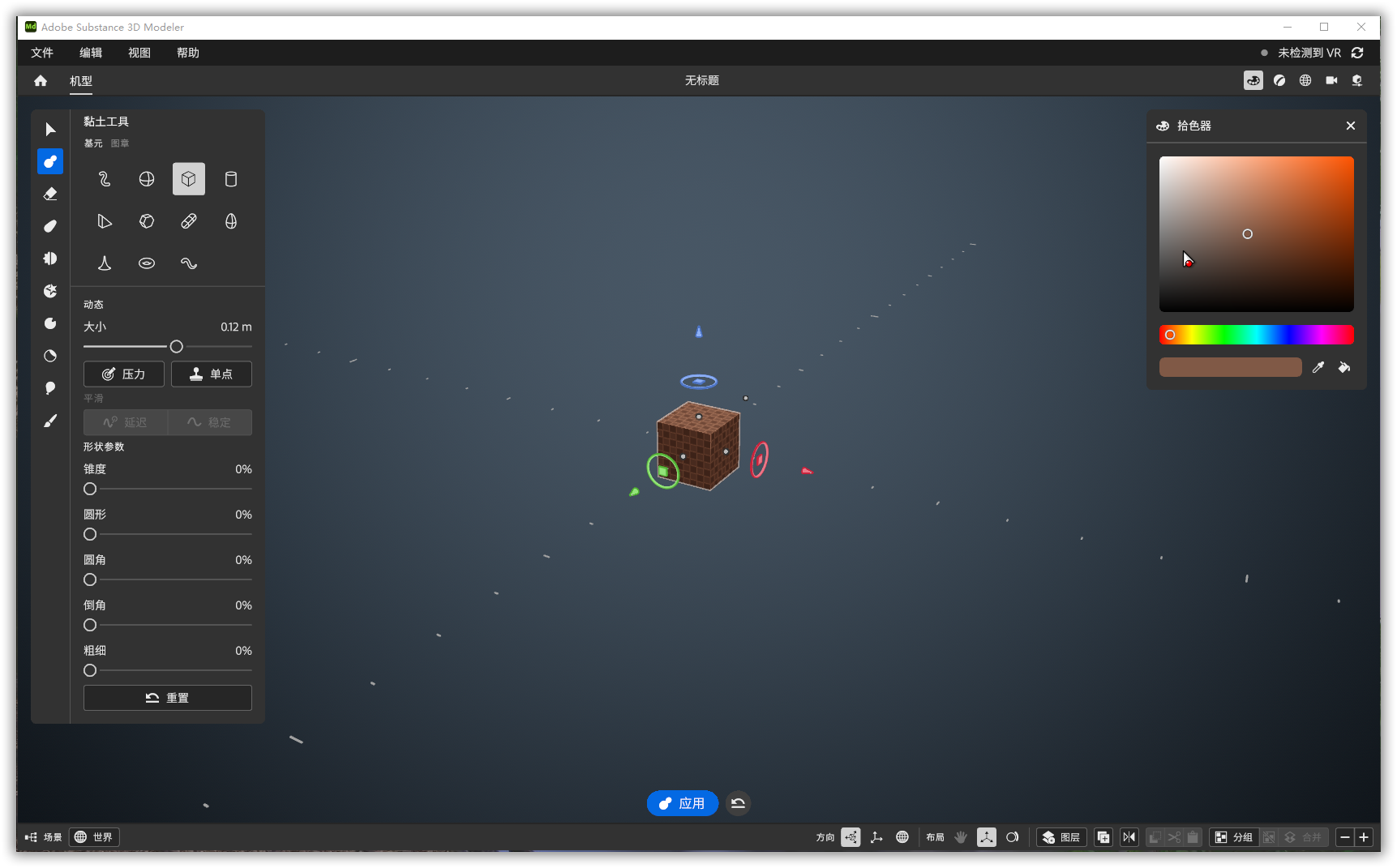
Task: Toggle the 压力 pressure option
Action: point(124,374)
